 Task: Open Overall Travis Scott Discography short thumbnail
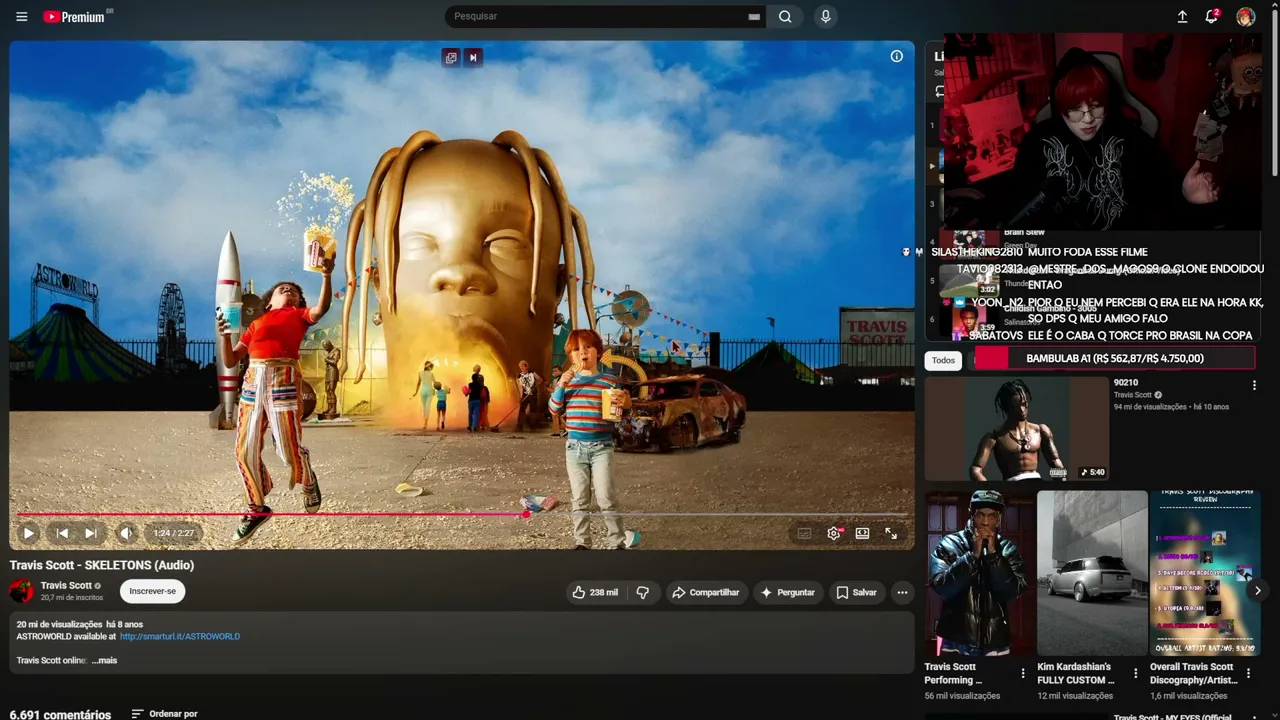pyautogui.click(x=1205, y=573)
